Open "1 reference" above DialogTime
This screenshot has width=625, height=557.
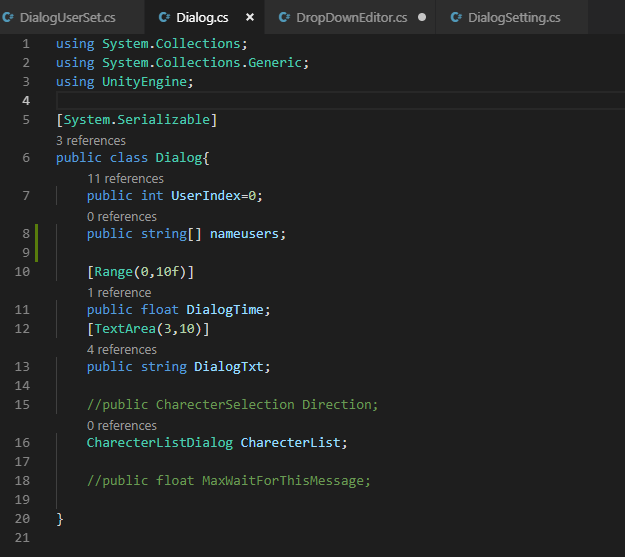click(x=119, y=293)
